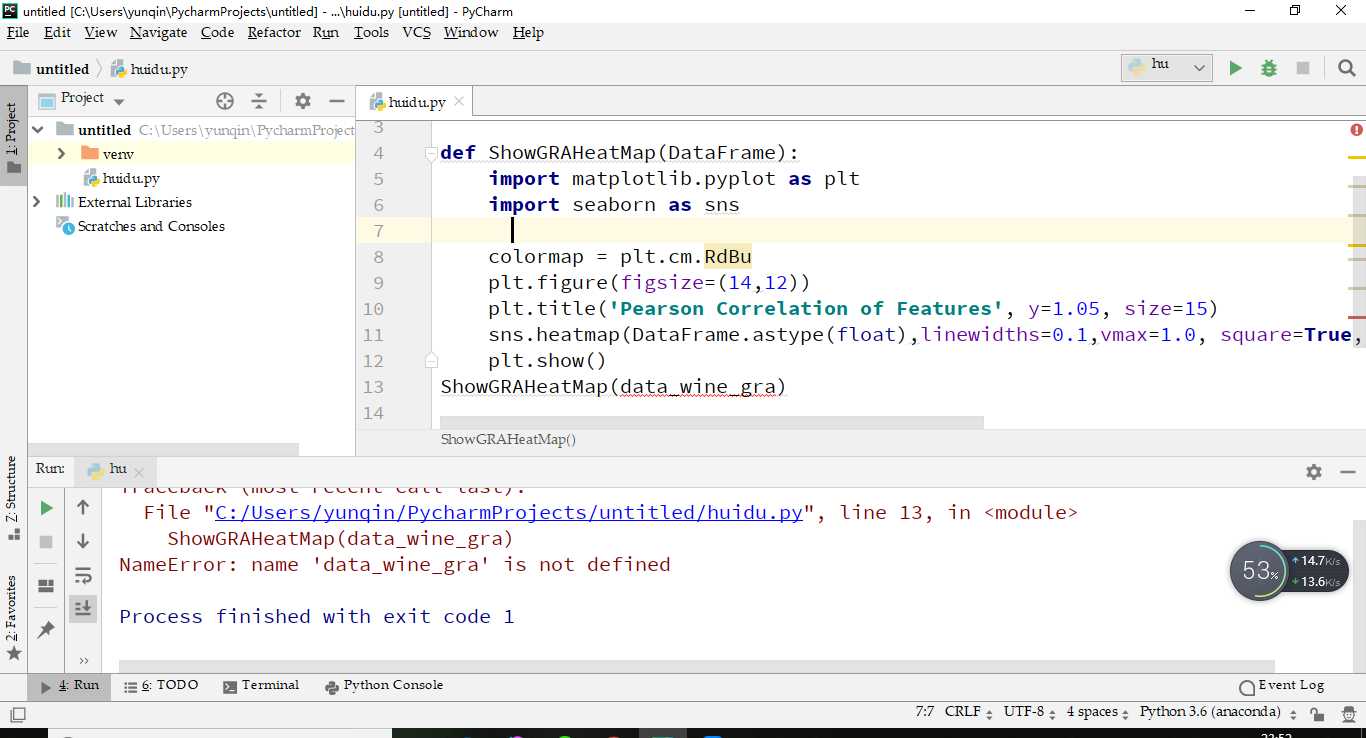
Task: Click cursor position 7:7 in status bar
Action: point(925,712)
